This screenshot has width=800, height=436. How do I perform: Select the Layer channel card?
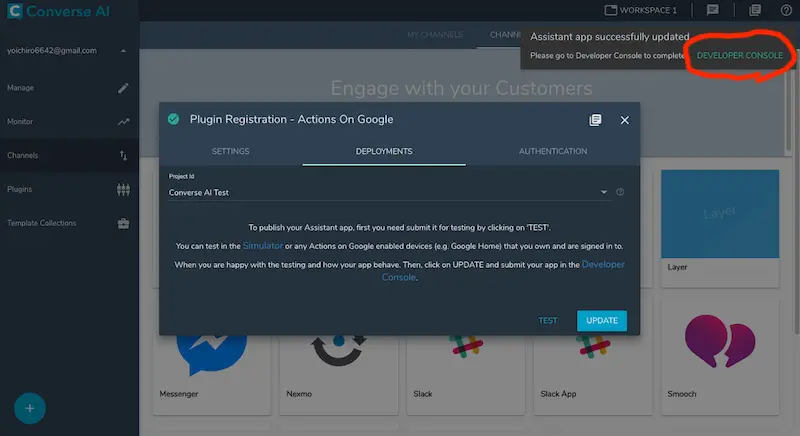[720, 228]
